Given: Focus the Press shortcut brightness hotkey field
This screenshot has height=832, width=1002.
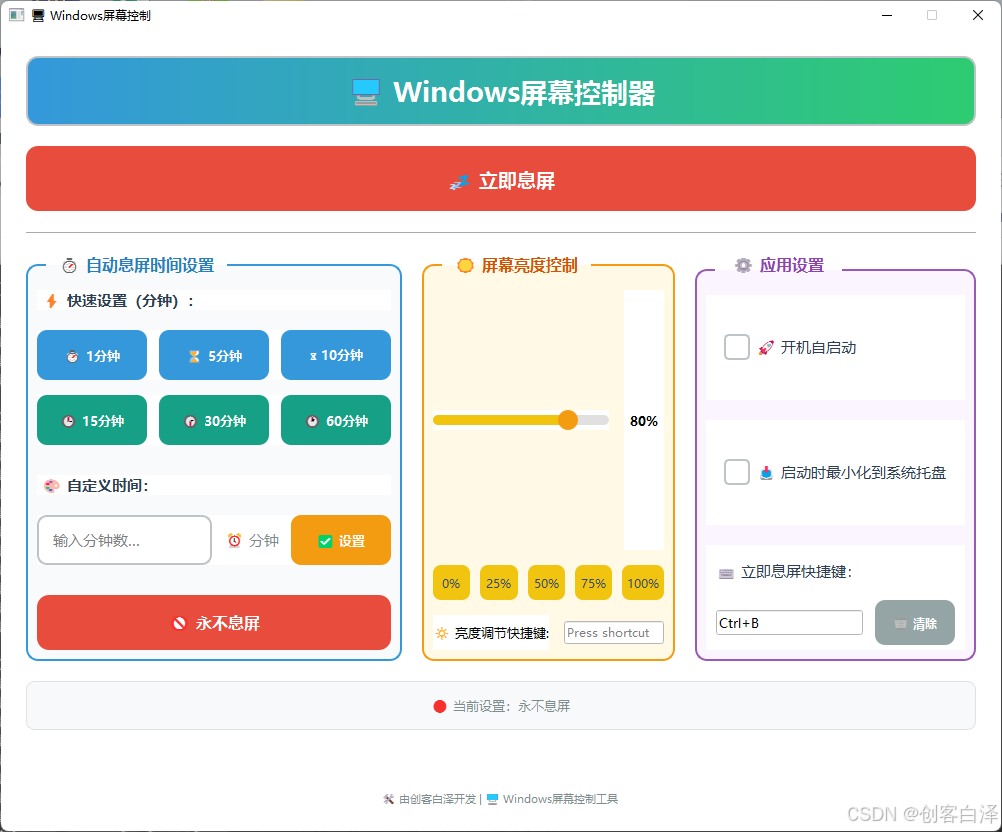Looking at the screenshot, I should coord(614,633).
